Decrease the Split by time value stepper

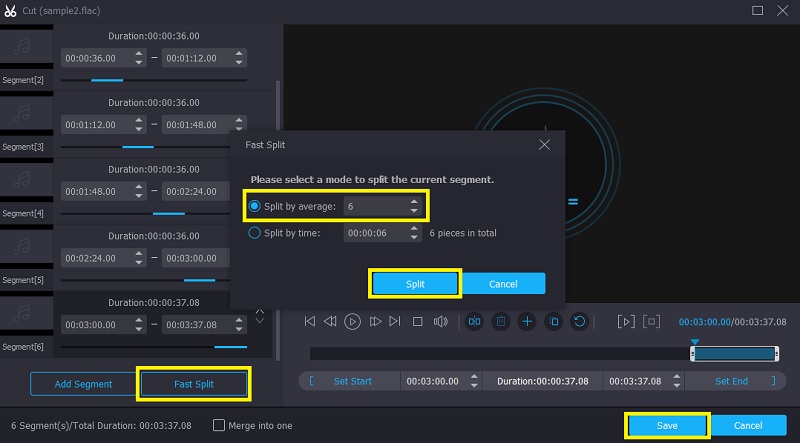tap(414, 237)
